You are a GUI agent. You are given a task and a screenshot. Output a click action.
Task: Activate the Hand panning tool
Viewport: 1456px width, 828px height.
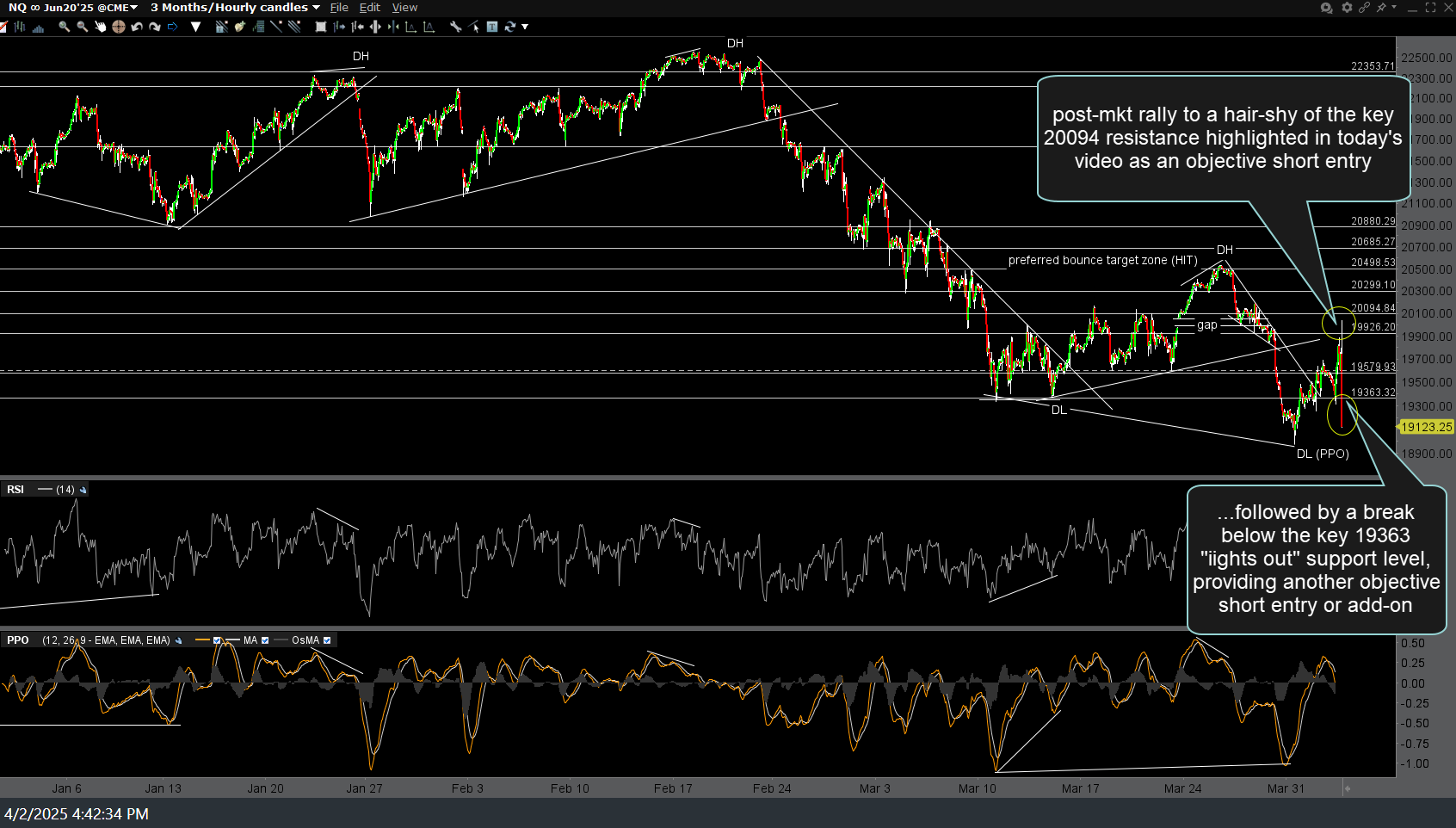pos(101,27)
